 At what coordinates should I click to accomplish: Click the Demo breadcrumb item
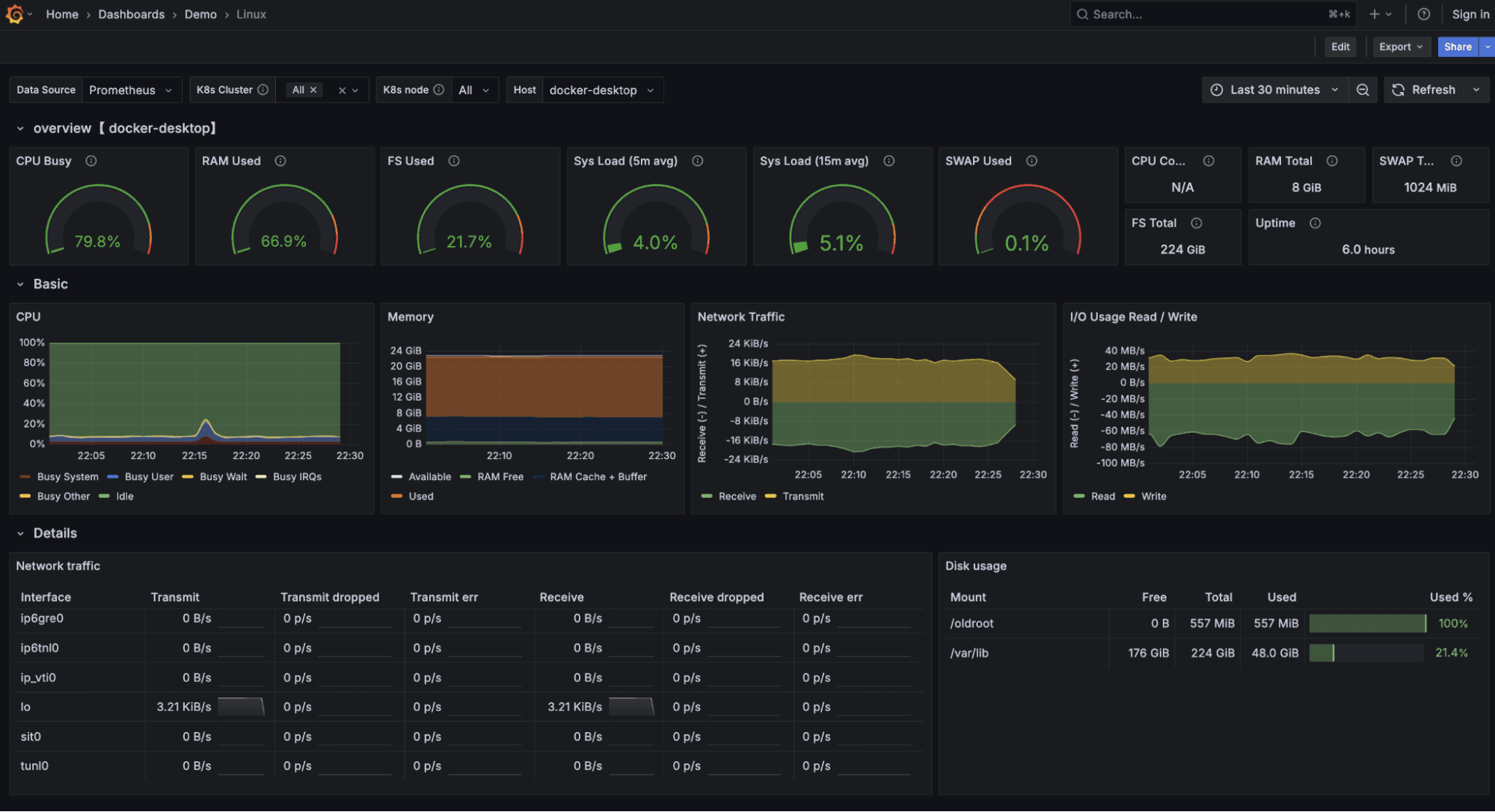pyautogui.click(x=200, y=13)
